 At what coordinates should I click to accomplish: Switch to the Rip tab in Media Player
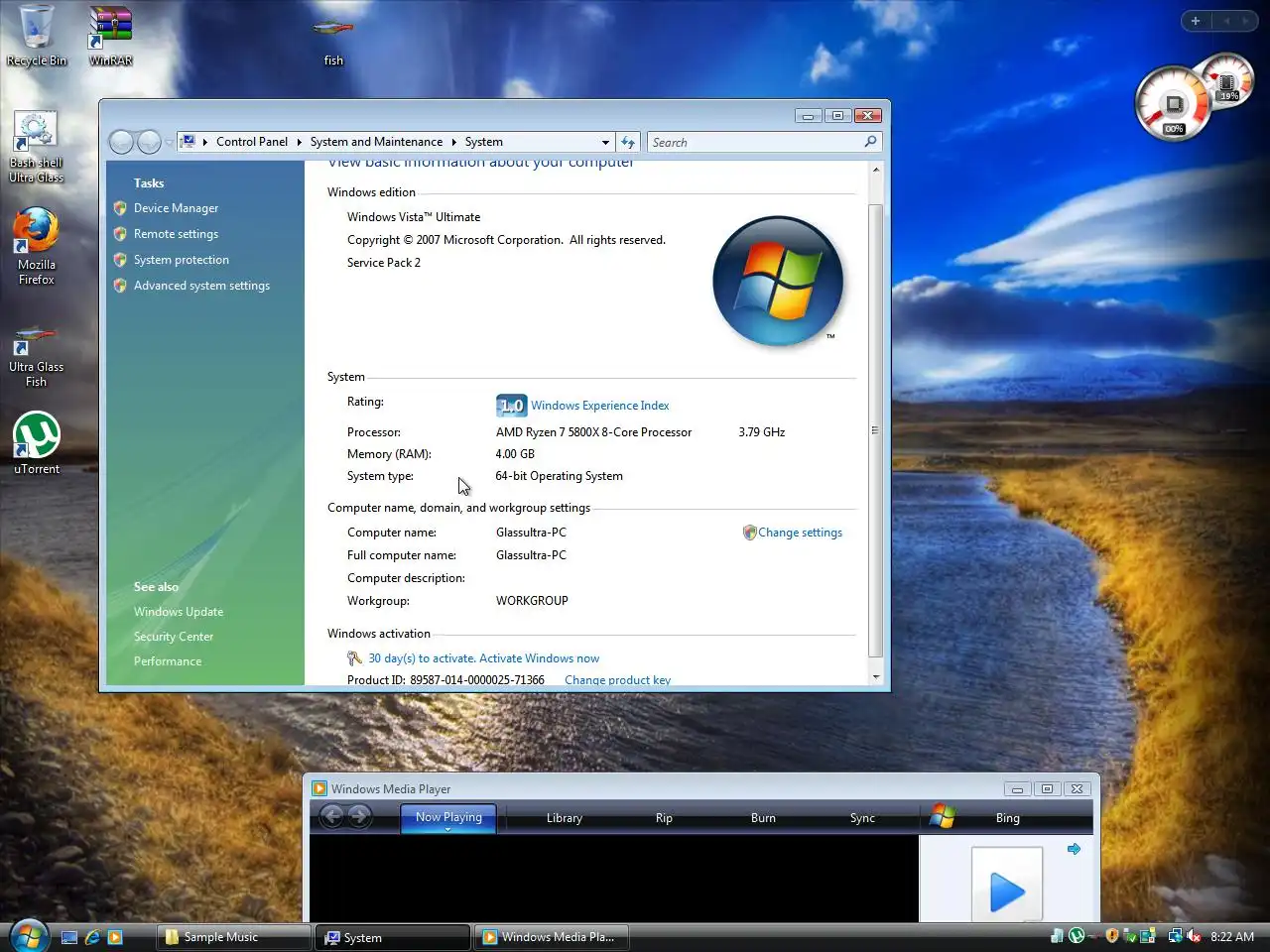(664, 818)
